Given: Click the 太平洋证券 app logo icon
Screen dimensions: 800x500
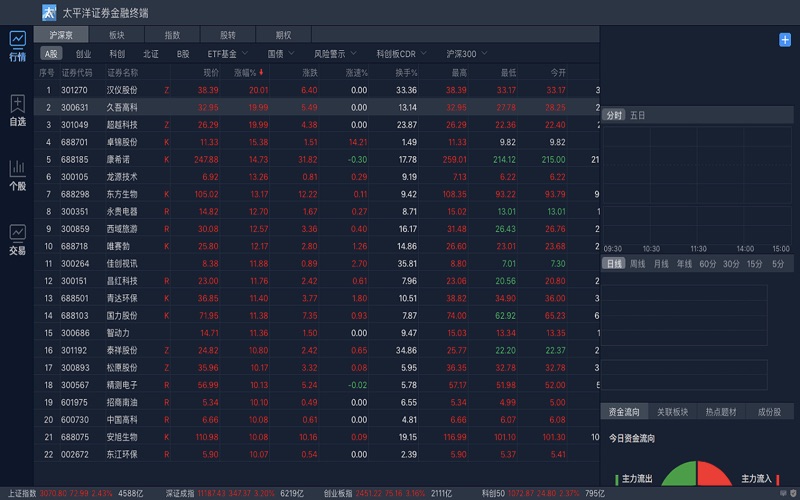Looking at the screenshot, I should [49, 12].
